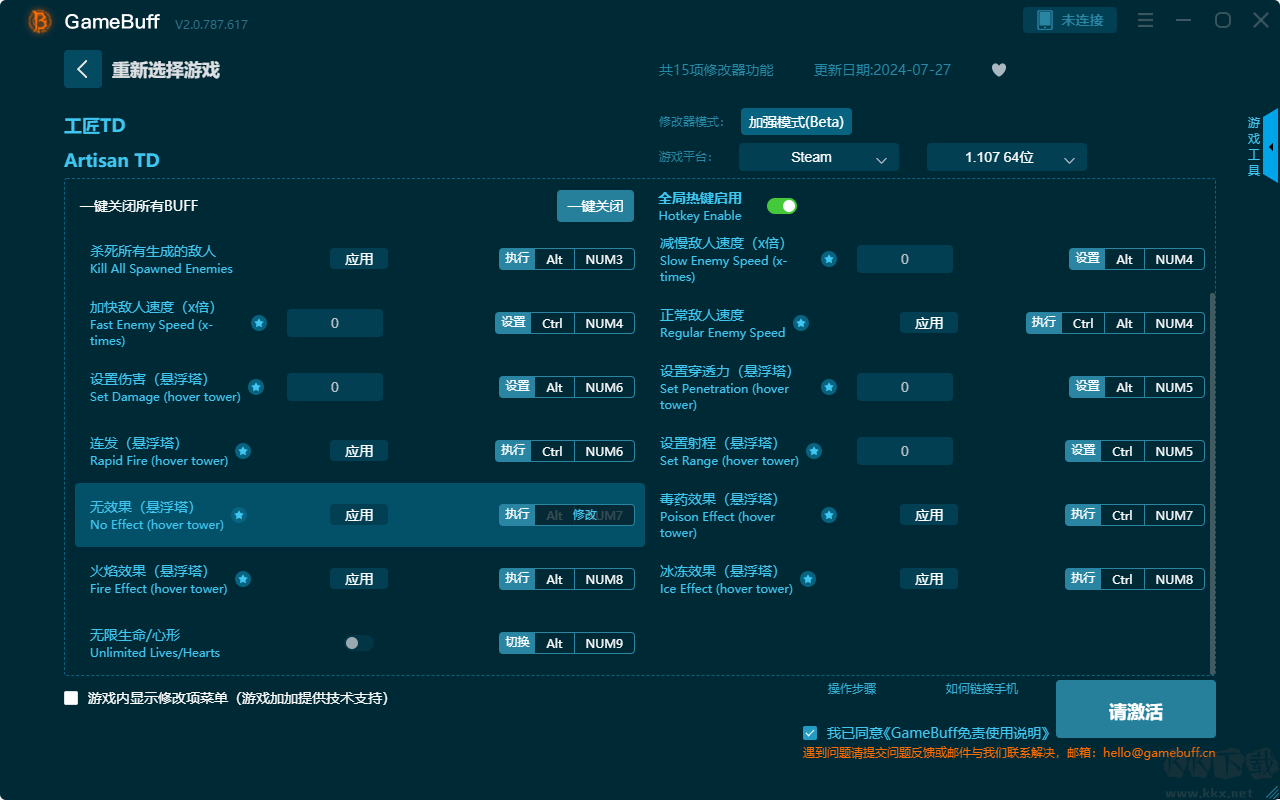This screenshot has height=800, width=1280.
Task: Open the Steam platform dropdown
Action: pos(818,158)
